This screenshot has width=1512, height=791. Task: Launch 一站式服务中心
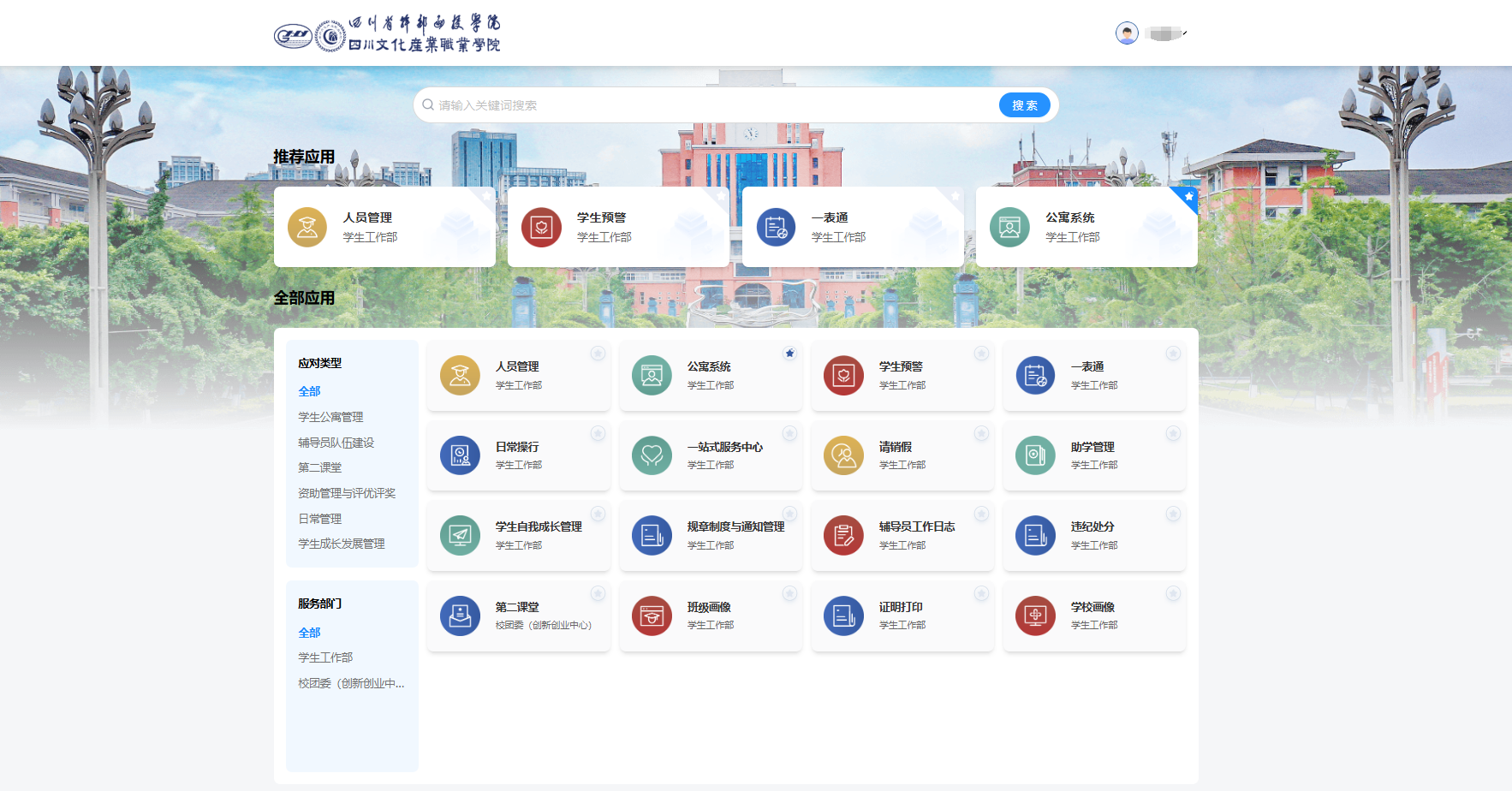[711, 455]
